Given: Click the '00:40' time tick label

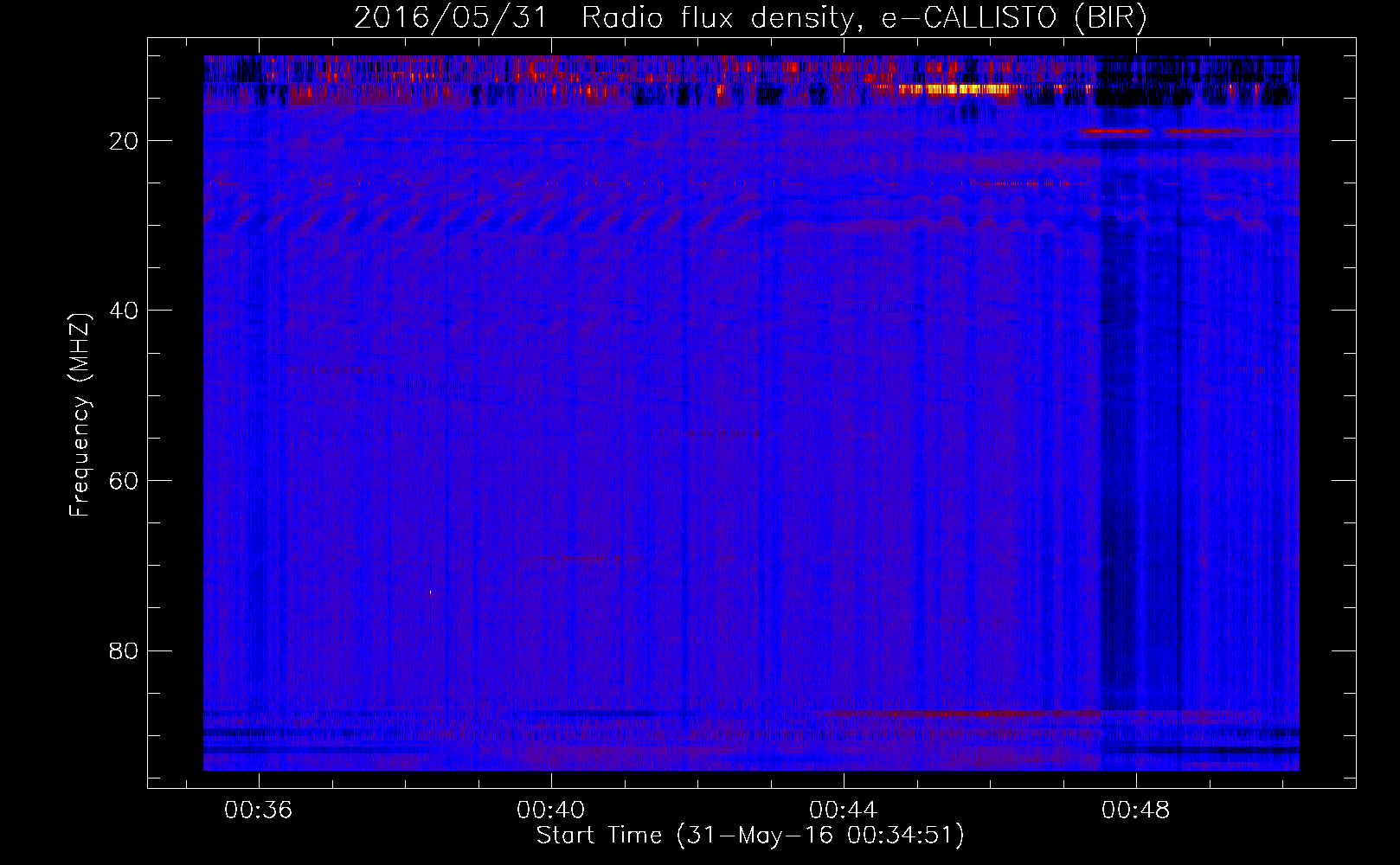Looking at the screenshot, I should [x=550, y=811].
